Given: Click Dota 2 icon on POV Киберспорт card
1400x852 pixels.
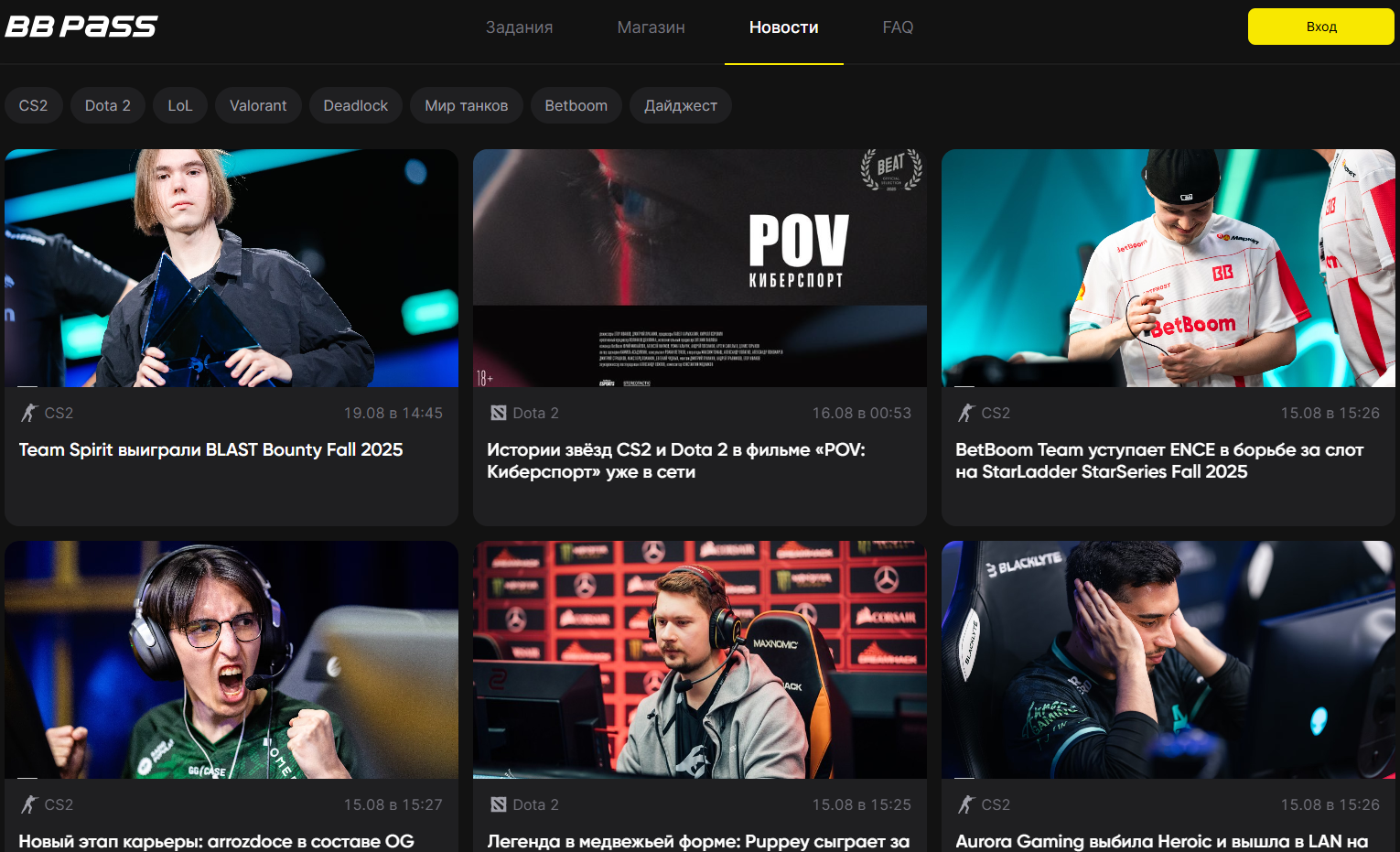Looking at the screenshot, I should pyautogui.click(x=499, y=413).
